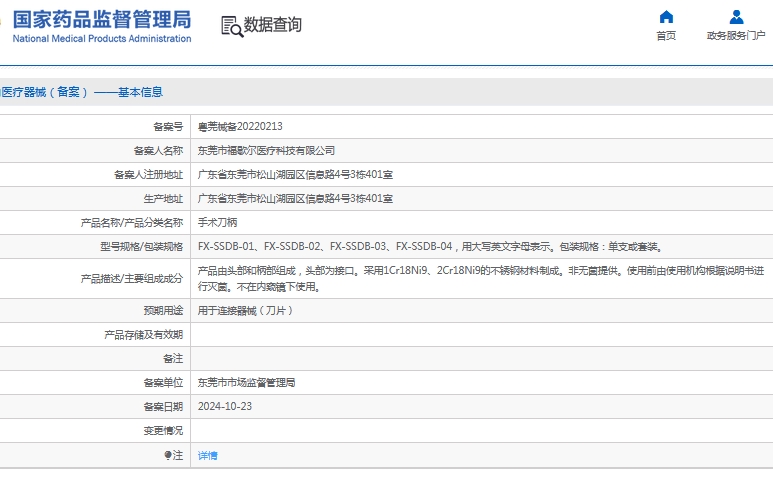Click 东莞市福歌尔医疗科技有限公司 company name
Image resolution: width=773 pixels, height=478 pixels.
pyautogui.click(x=266, y=151)
